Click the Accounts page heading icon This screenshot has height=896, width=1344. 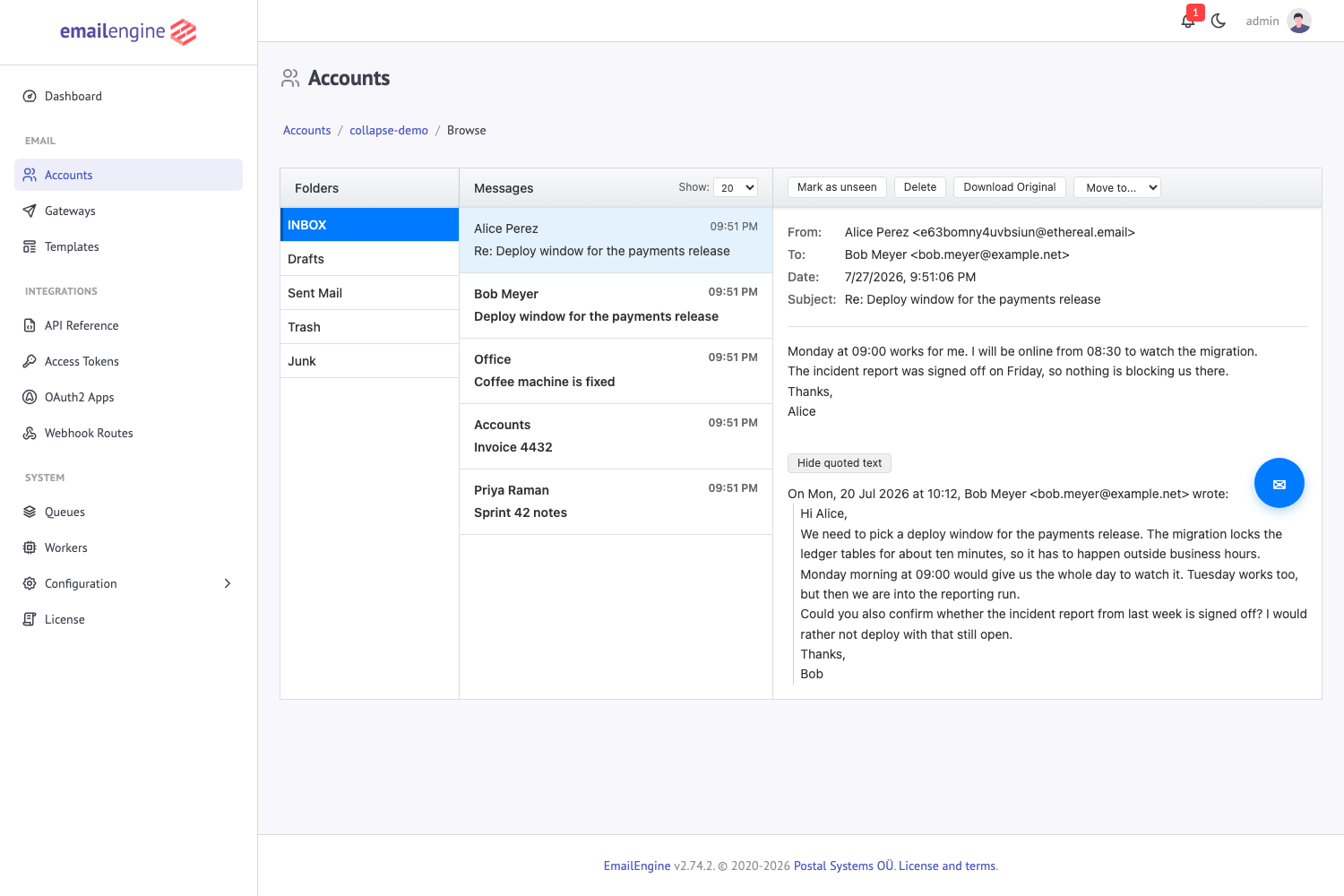click(x=290, y=78)
